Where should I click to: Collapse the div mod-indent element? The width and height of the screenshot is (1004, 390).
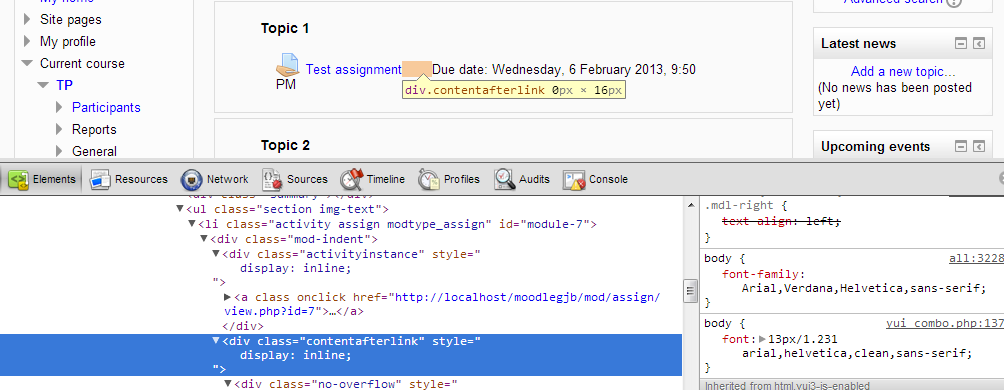tap(204, 239)
